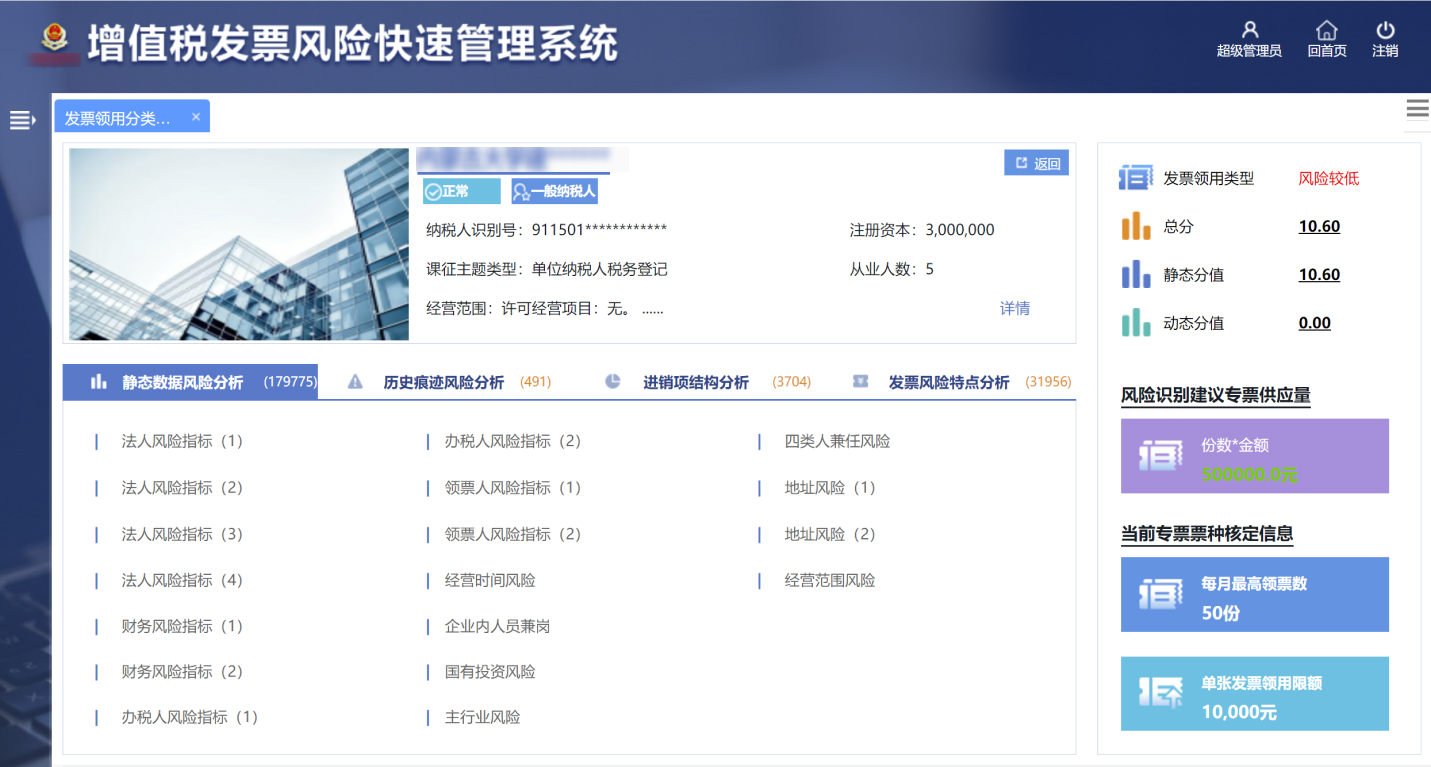
Task: Open 企业内人员兼岗 item
Action: [x=498, y=626]
